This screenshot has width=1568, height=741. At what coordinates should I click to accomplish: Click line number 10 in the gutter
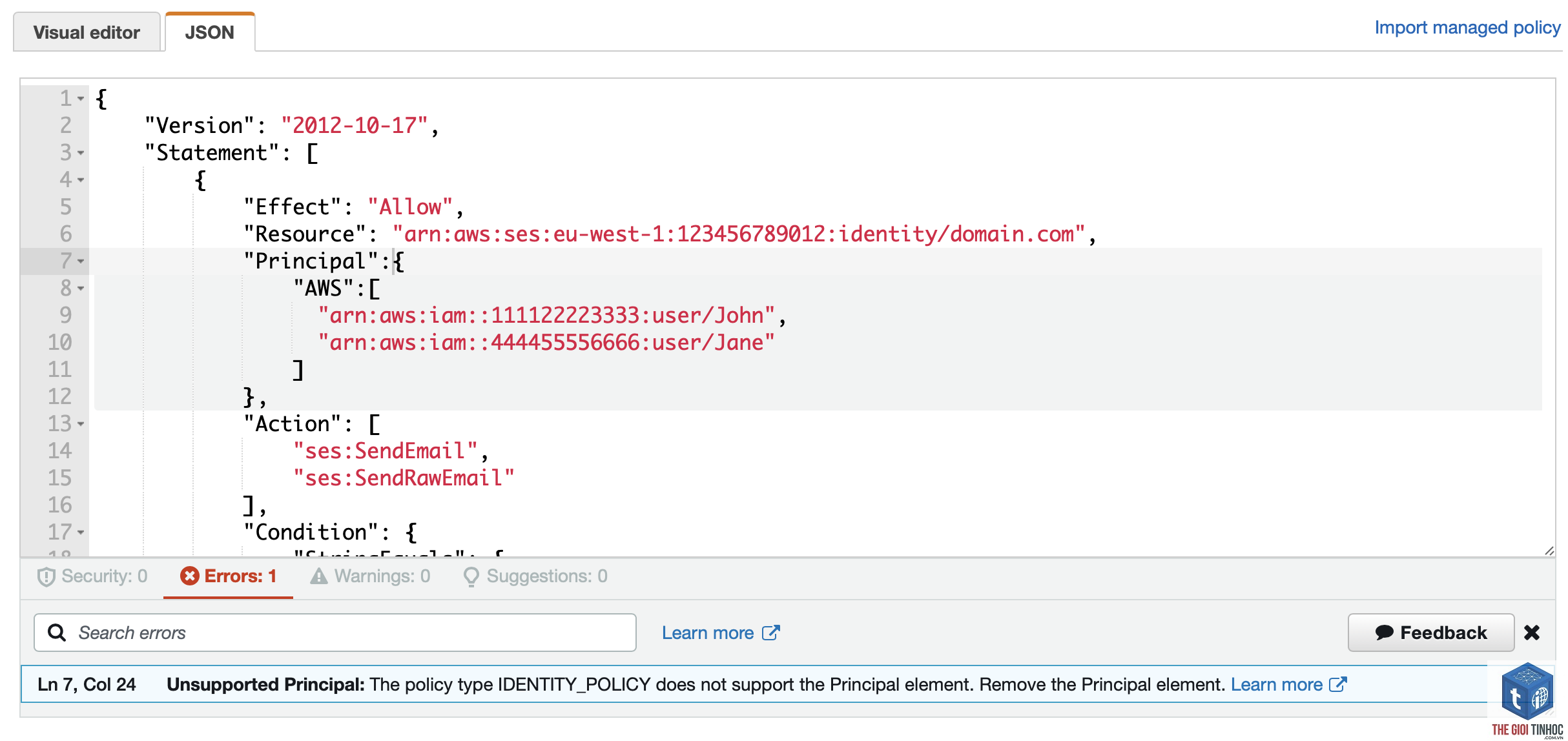click(59, 343)
